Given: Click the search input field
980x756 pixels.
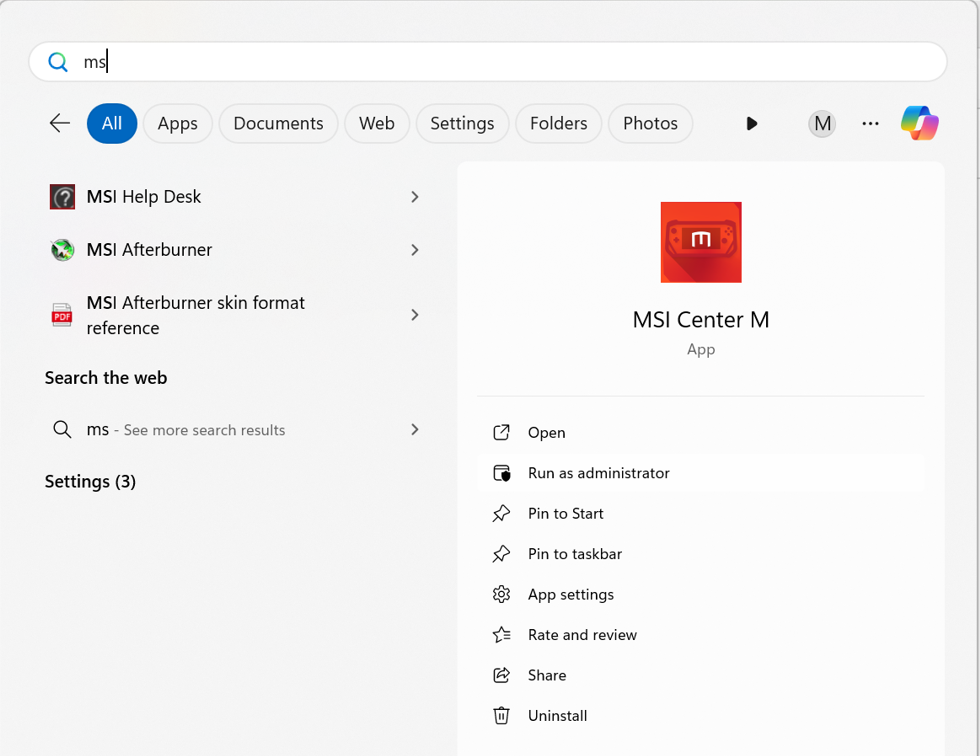Looking at the screenshot, I should pyautogui.click(x=500, y=62).
